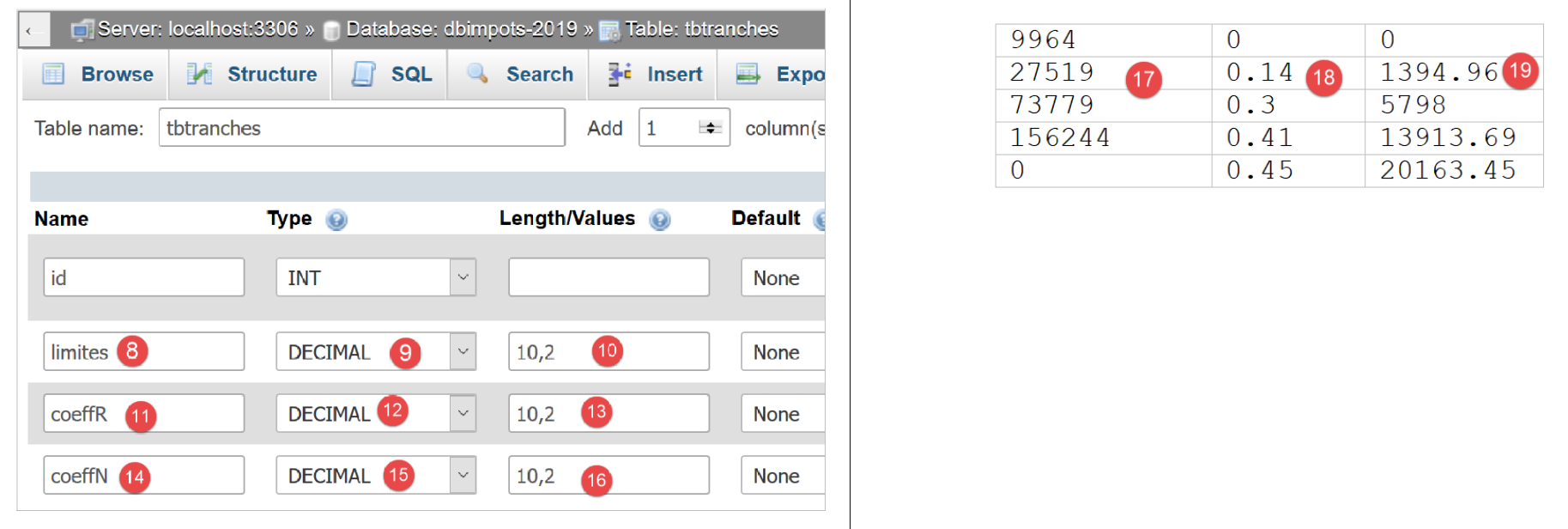Click the Structure tab icon
The image size is (1568, 529).
[199, 74]
